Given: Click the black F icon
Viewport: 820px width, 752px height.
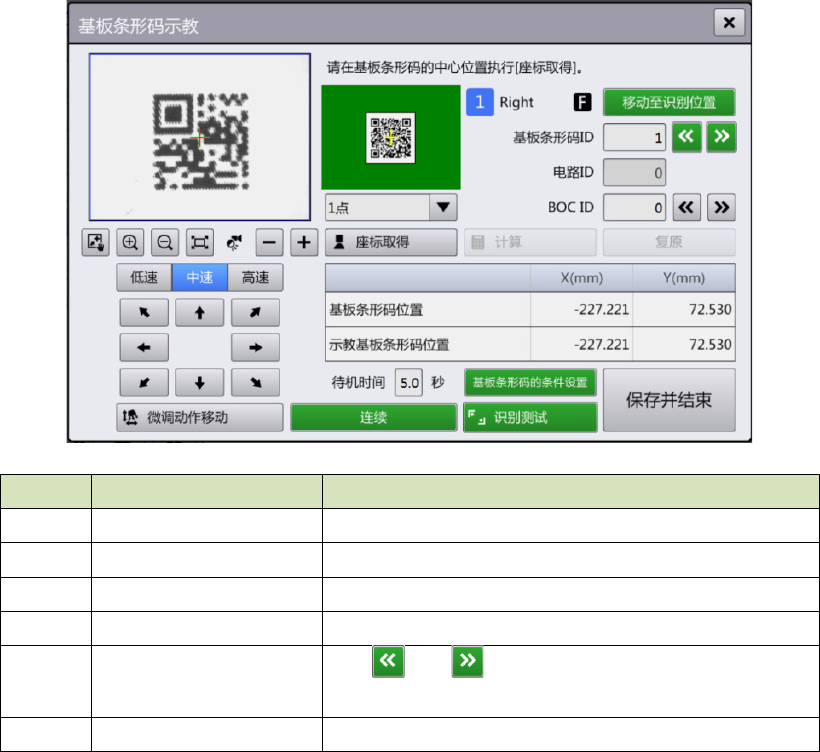Looking at the screenshot, I should pos(582,102).
